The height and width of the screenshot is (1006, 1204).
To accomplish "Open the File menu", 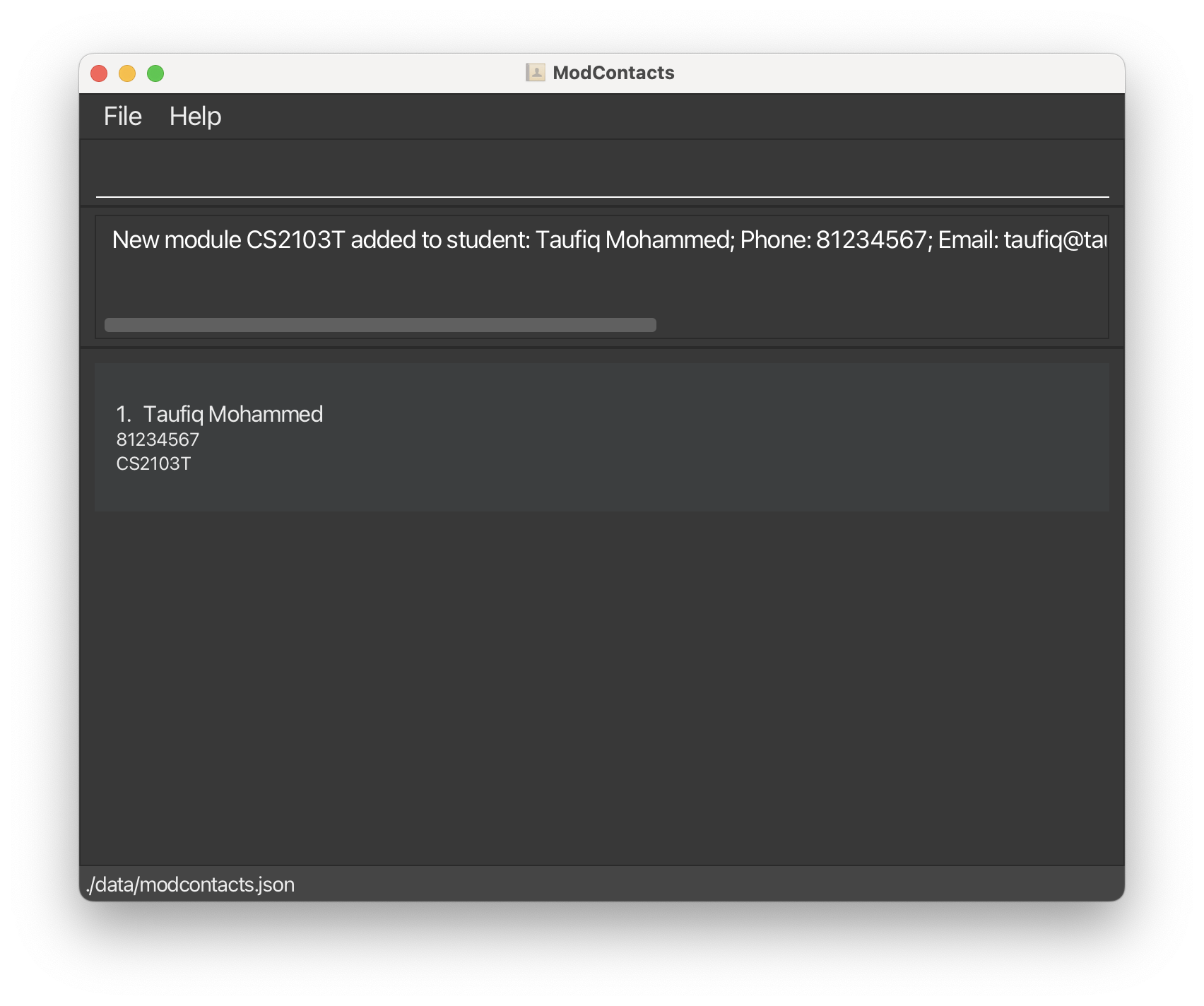I will click(x=122, y=116).
